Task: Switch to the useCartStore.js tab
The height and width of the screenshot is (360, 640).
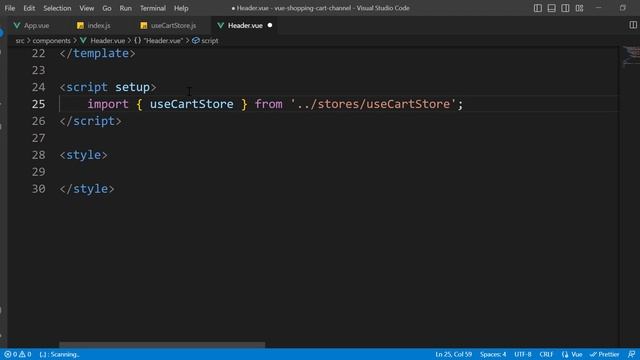Action: tap(169, 25)
